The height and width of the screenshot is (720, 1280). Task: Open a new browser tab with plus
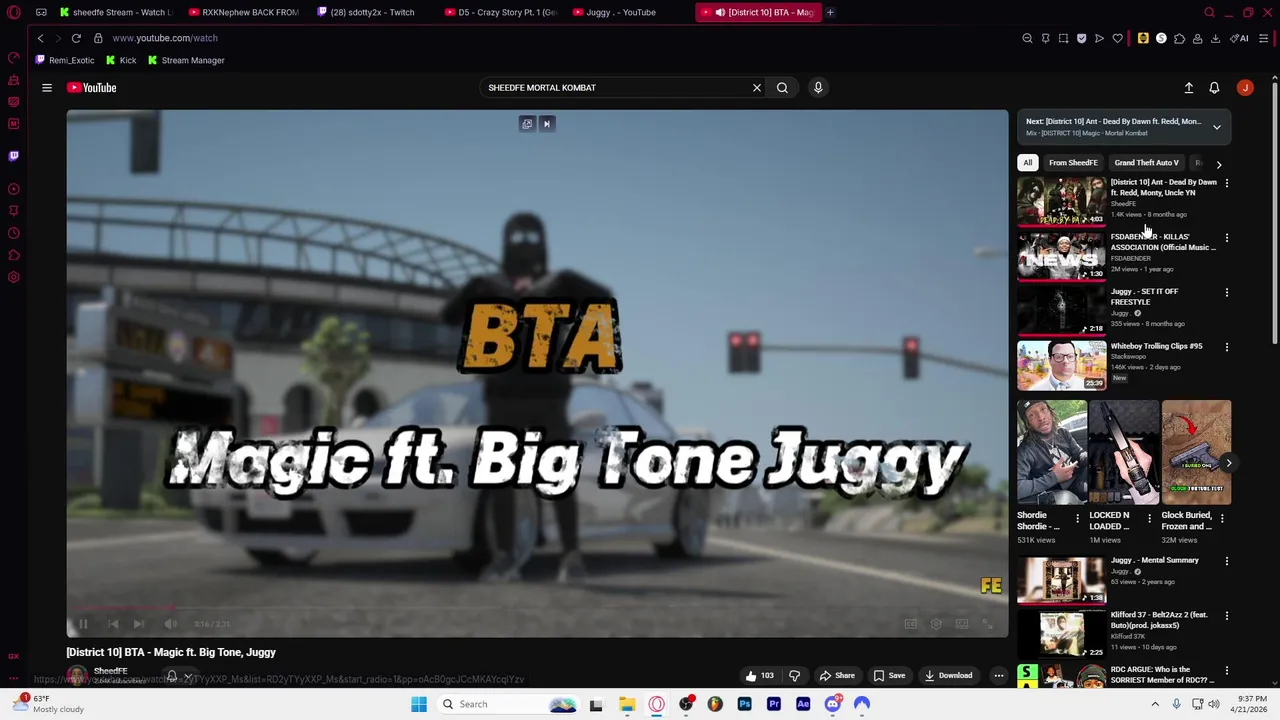(x=830, y=12)
